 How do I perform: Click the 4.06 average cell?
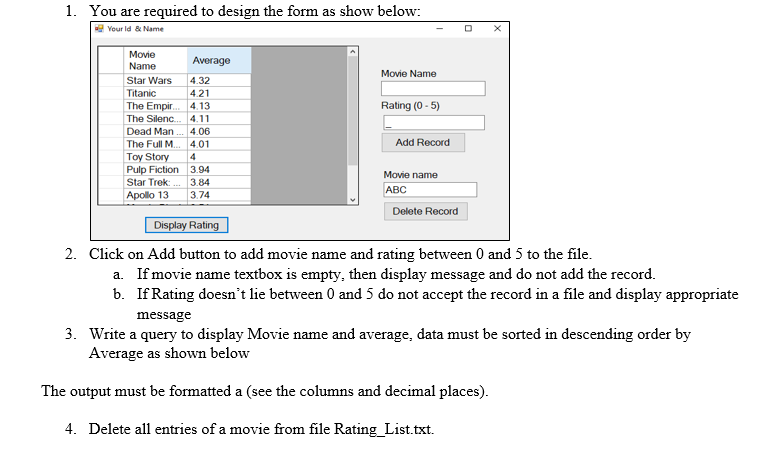[x=219, y=131]
